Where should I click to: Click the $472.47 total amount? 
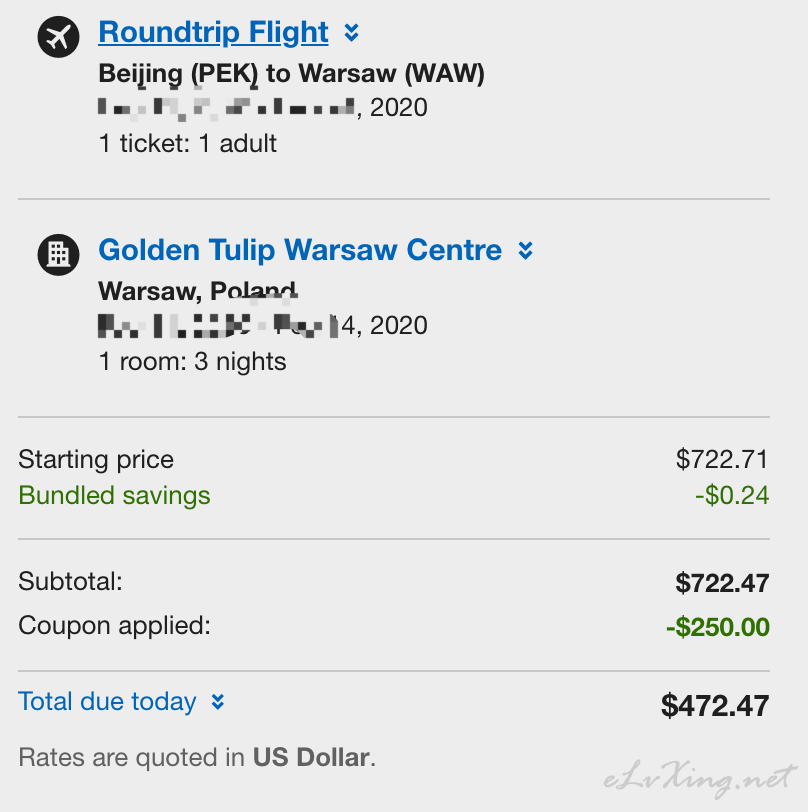715,705
